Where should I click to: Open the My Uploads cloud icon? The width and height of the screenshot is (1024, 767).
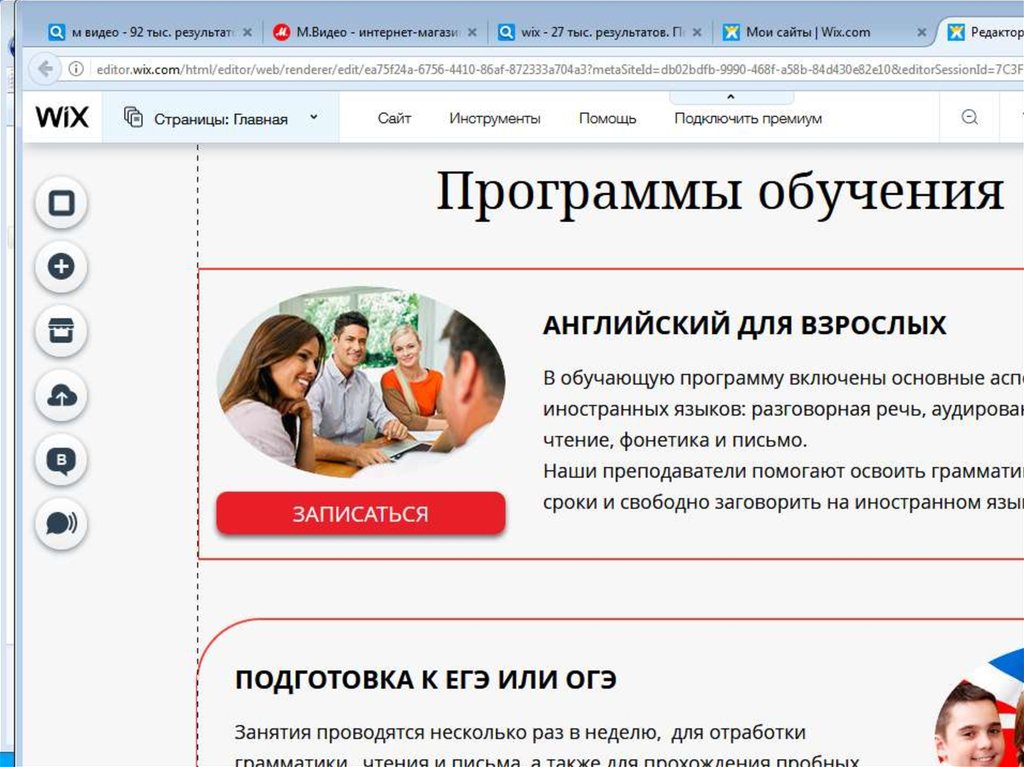61,395
